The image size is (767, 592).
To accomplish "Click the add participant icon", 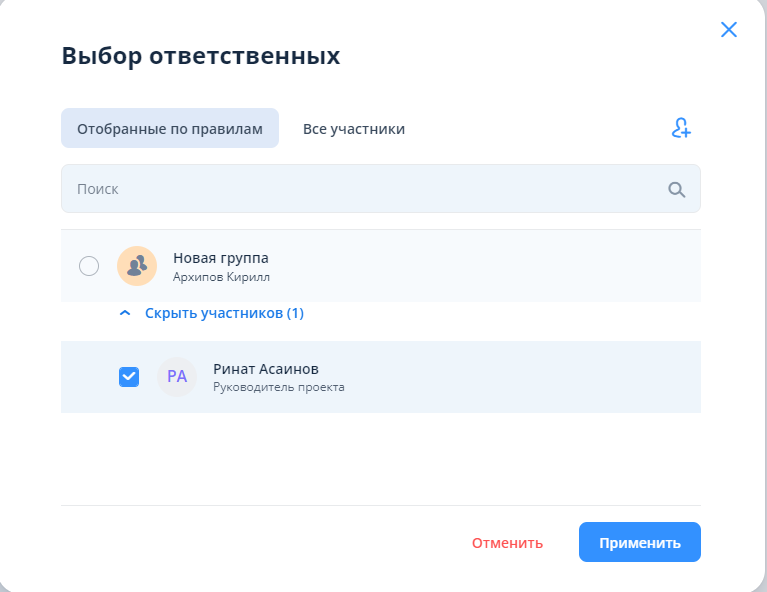I will pyautogui.click(x=681, y=129).
